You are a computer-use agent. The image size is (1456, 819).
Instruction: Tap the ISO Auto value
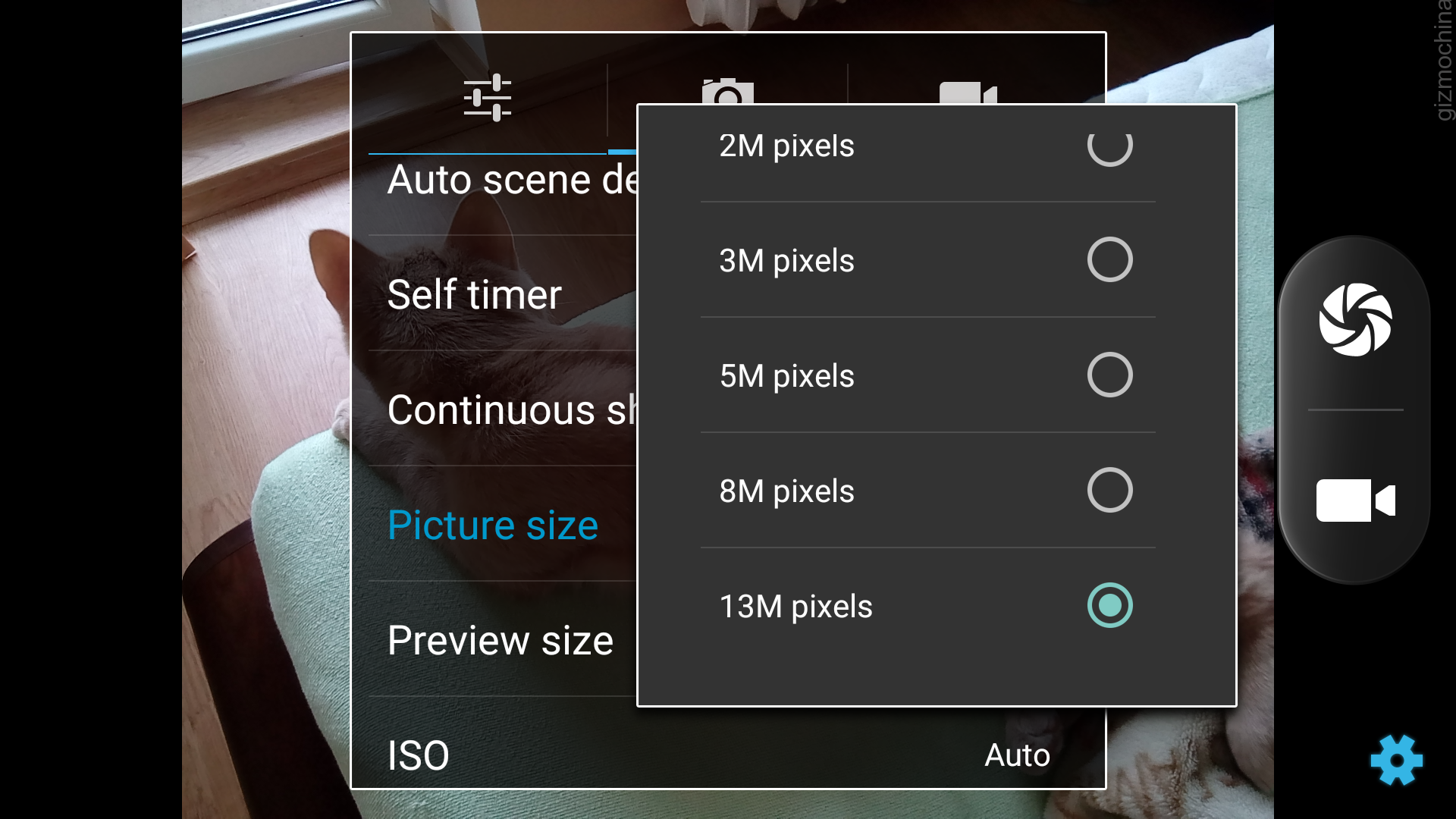[x=1017, y=755]
